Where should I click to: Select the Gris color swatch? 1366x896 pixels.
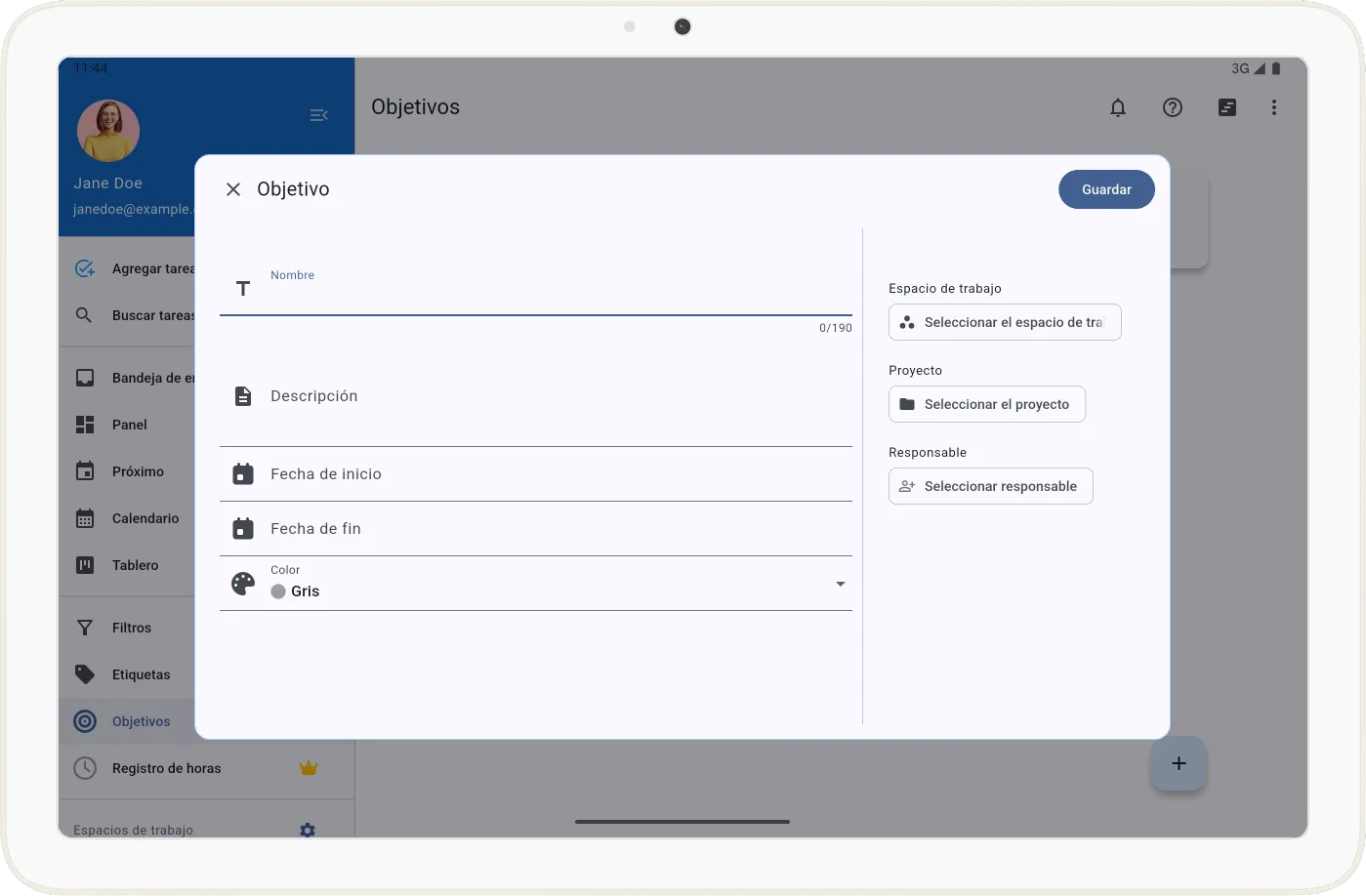278,591
